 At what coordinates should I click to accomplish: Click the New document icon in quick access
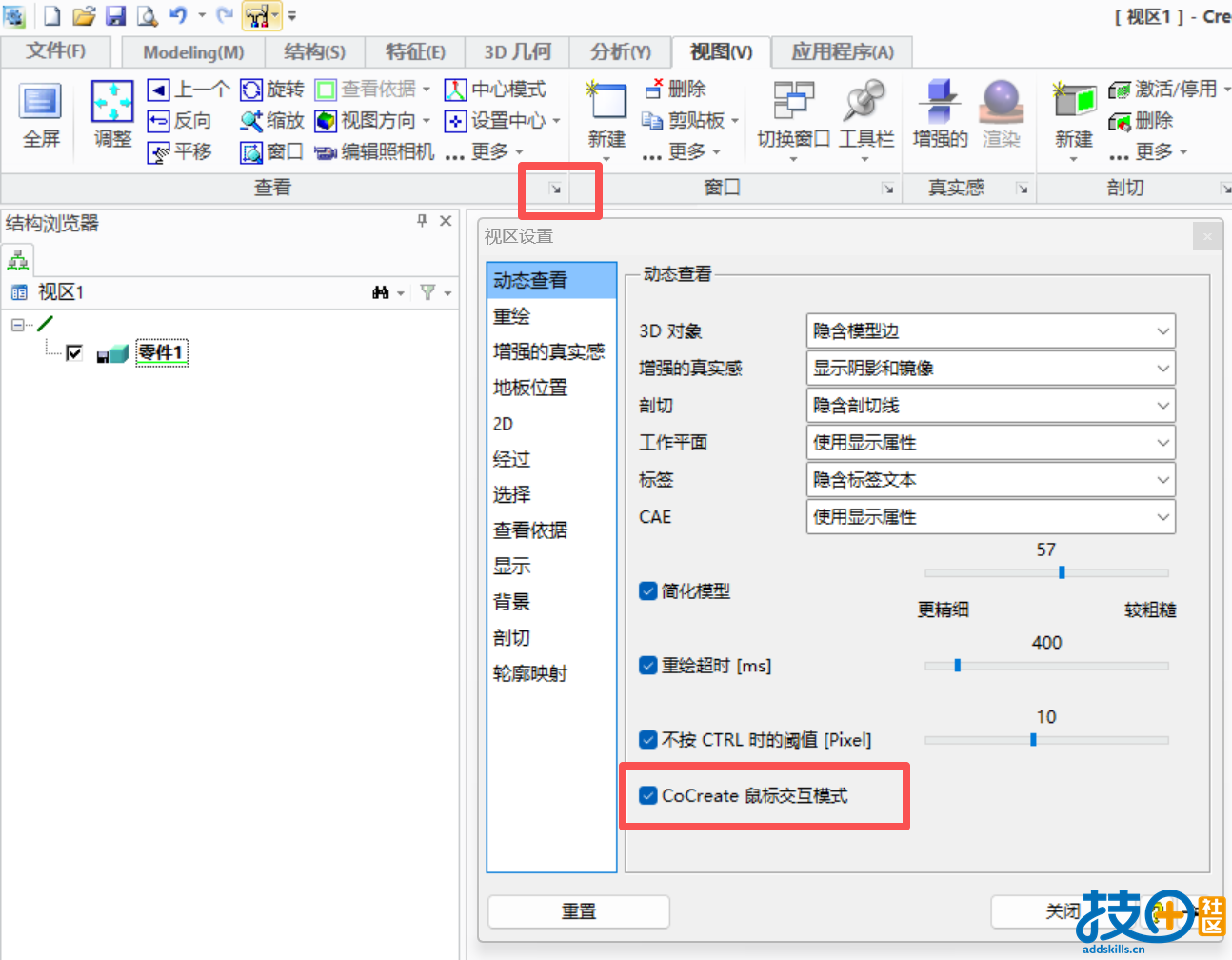tap(52, 15)
